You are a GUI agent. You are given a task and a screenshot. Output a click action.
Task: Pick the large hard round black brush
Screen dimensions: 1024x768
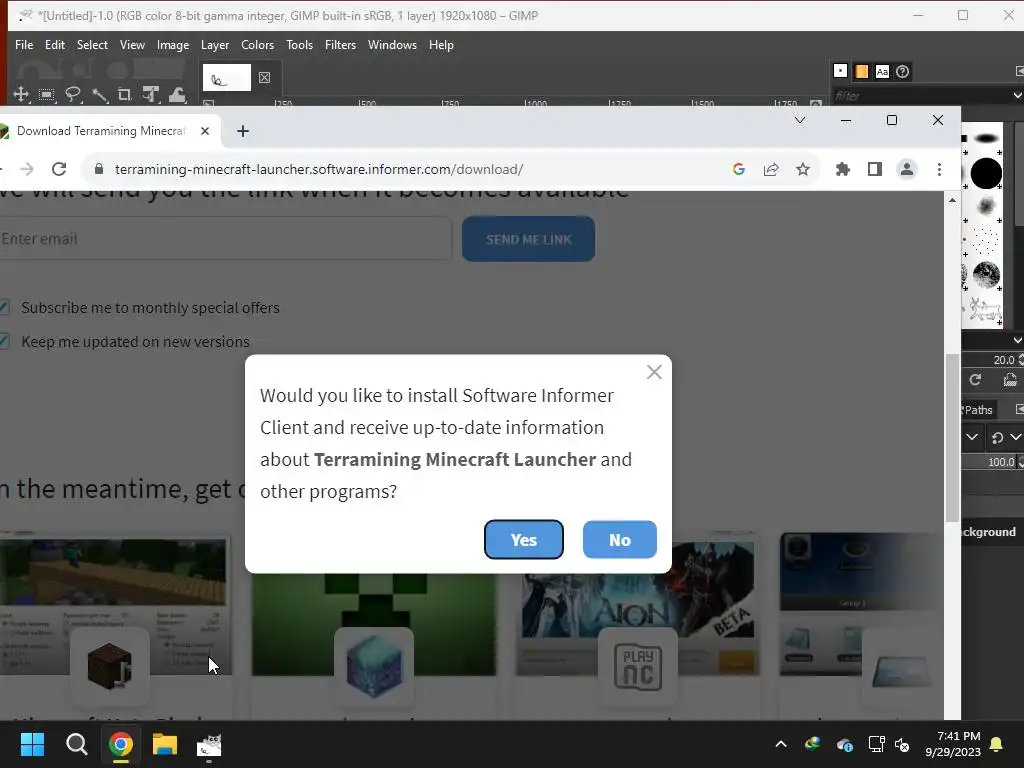click(986, 173)
